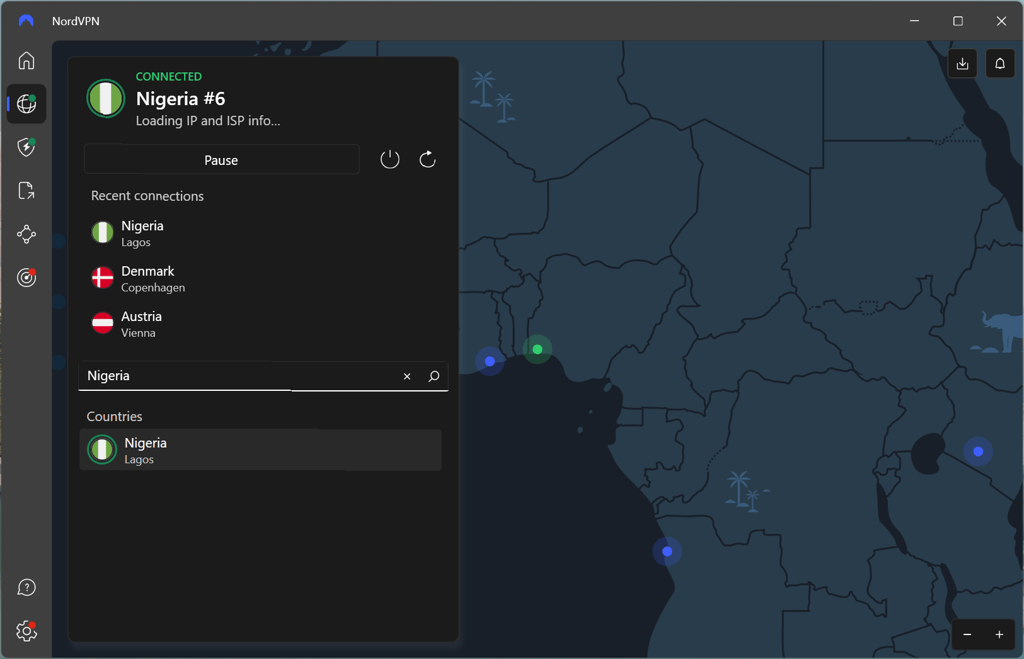
Task: Zoom out the map with minus
Action: pos(967,634)
